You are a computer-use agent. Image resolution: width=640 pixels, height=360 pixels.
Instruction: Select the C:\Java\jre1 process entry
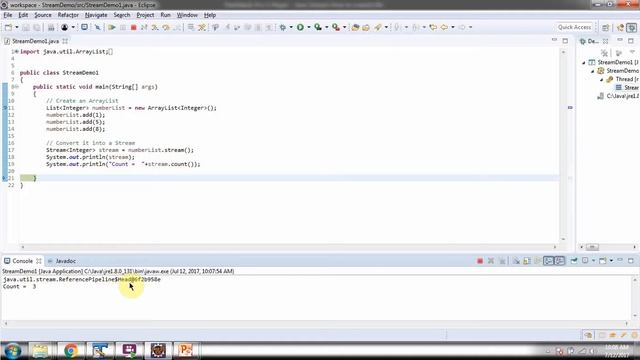click(618, 96)
